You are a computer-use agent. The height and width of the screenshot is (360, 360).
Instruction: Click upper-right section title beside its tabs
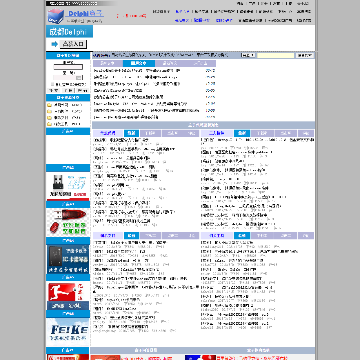(217, 133)
